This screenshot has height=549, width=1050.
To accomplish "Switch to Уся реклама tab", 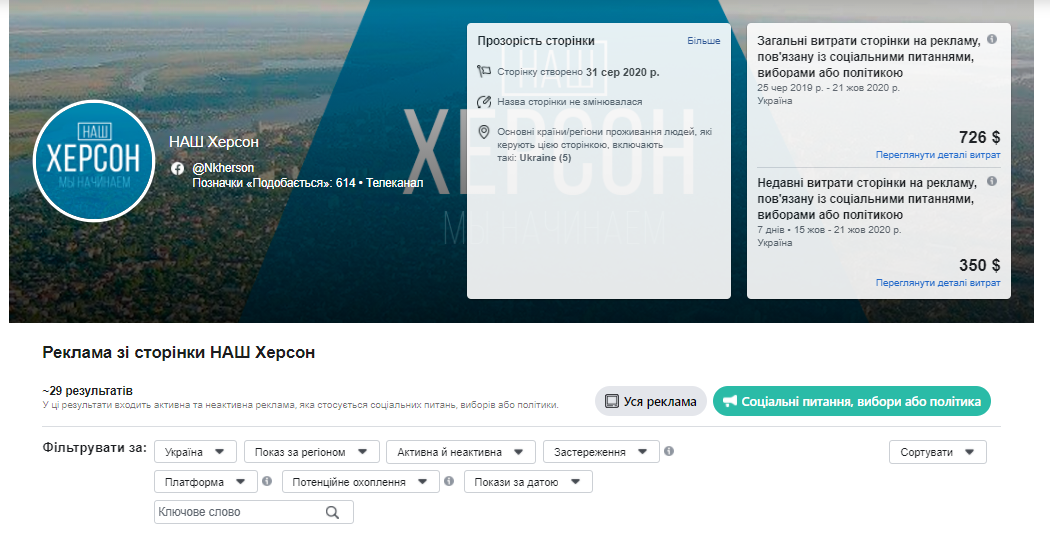I will [x=650, y=401].
